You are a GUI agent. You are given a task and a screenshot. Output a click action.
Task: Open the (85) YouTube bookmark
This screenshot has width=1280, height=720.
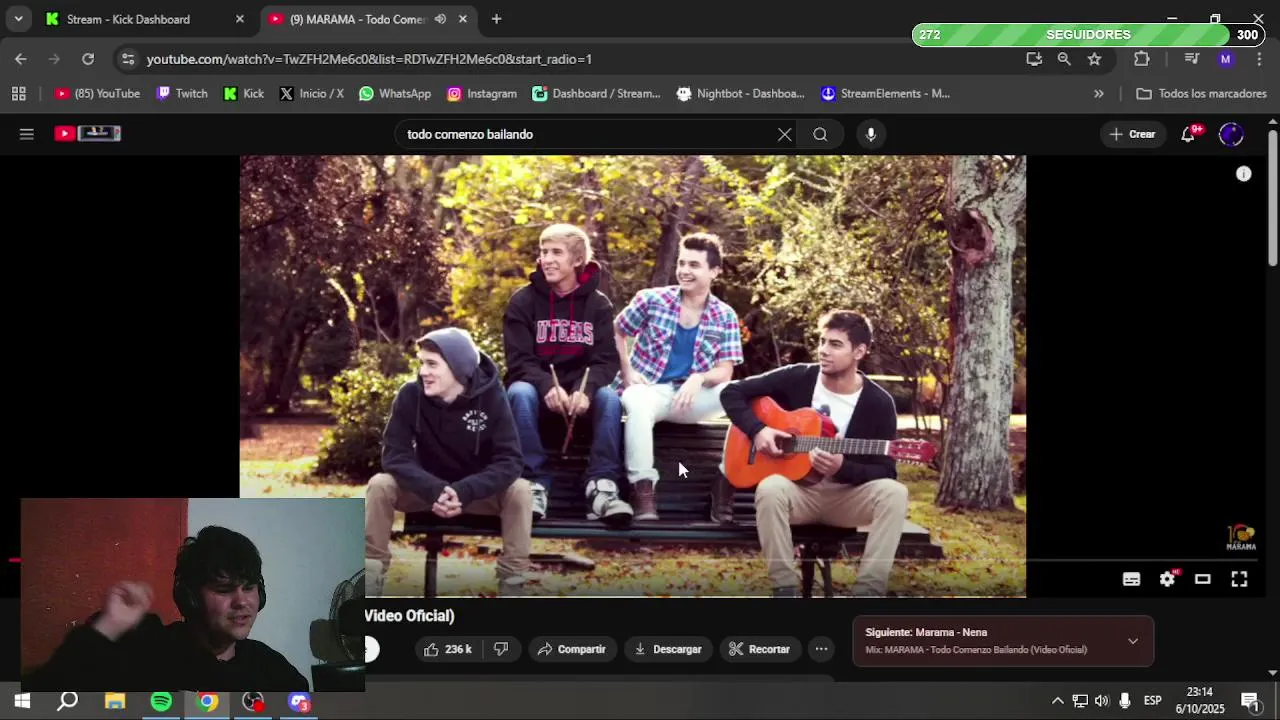click(97, 94)
